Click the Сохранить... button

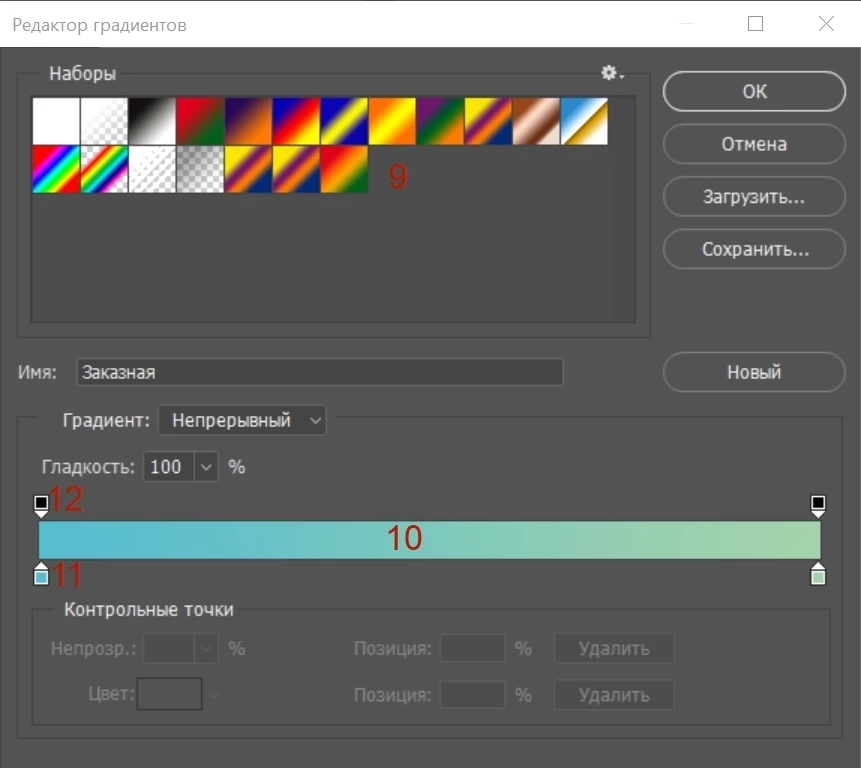click(754, 249)
